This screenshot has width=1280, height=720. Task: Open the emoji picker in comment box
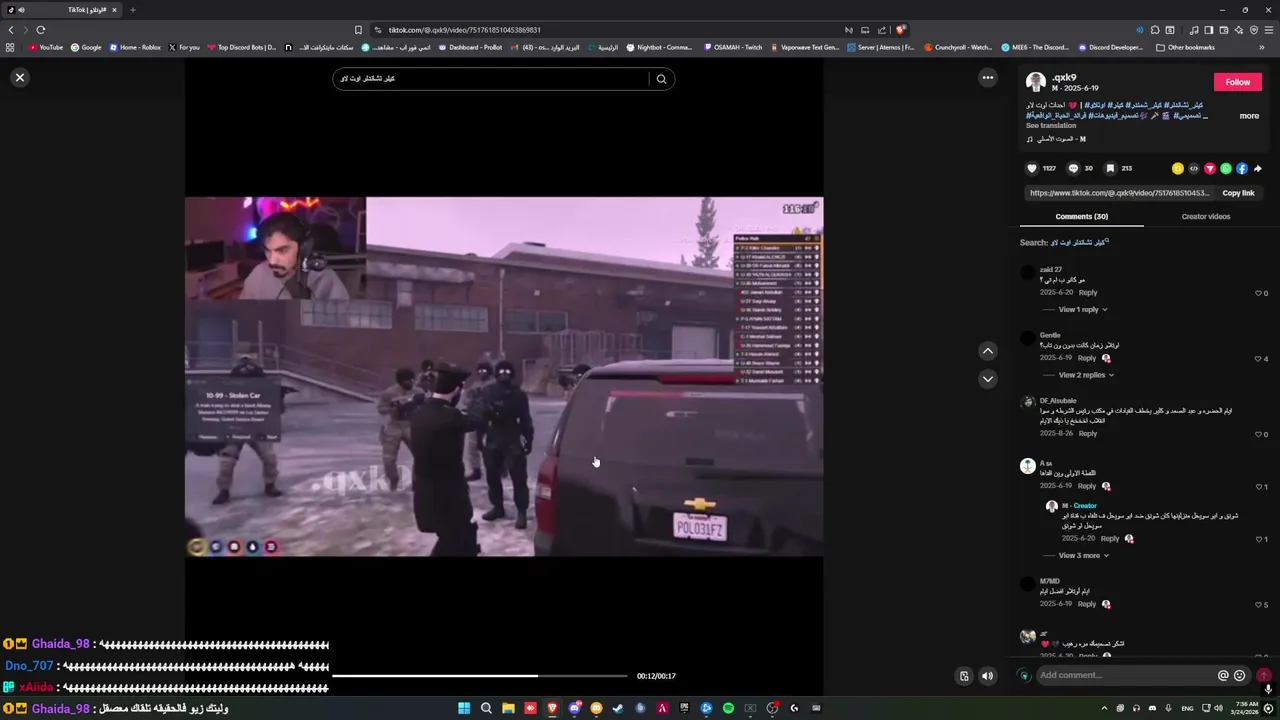pos(1240,676)
